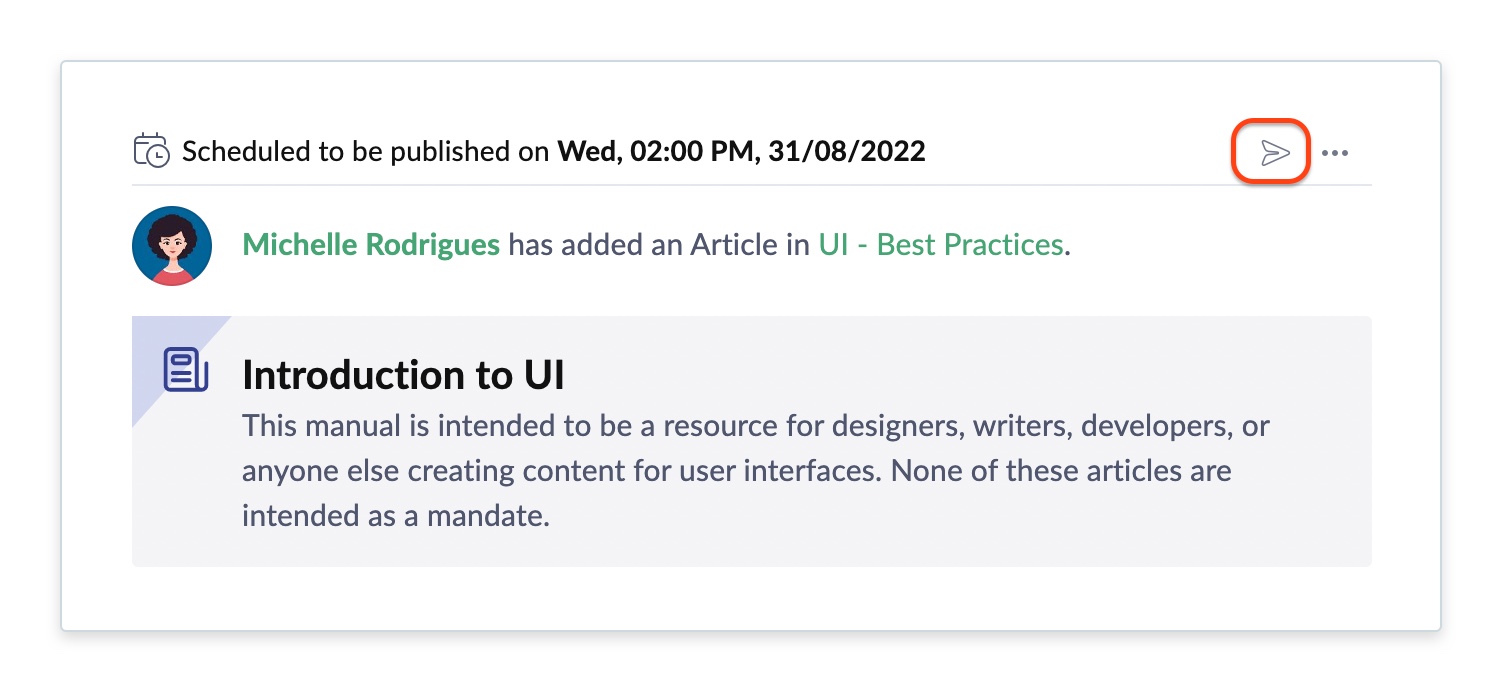Screen dimensions: 1502x692
Task: Open the Michelle Rodrigues name link
Action: click(x=371, y=245)
